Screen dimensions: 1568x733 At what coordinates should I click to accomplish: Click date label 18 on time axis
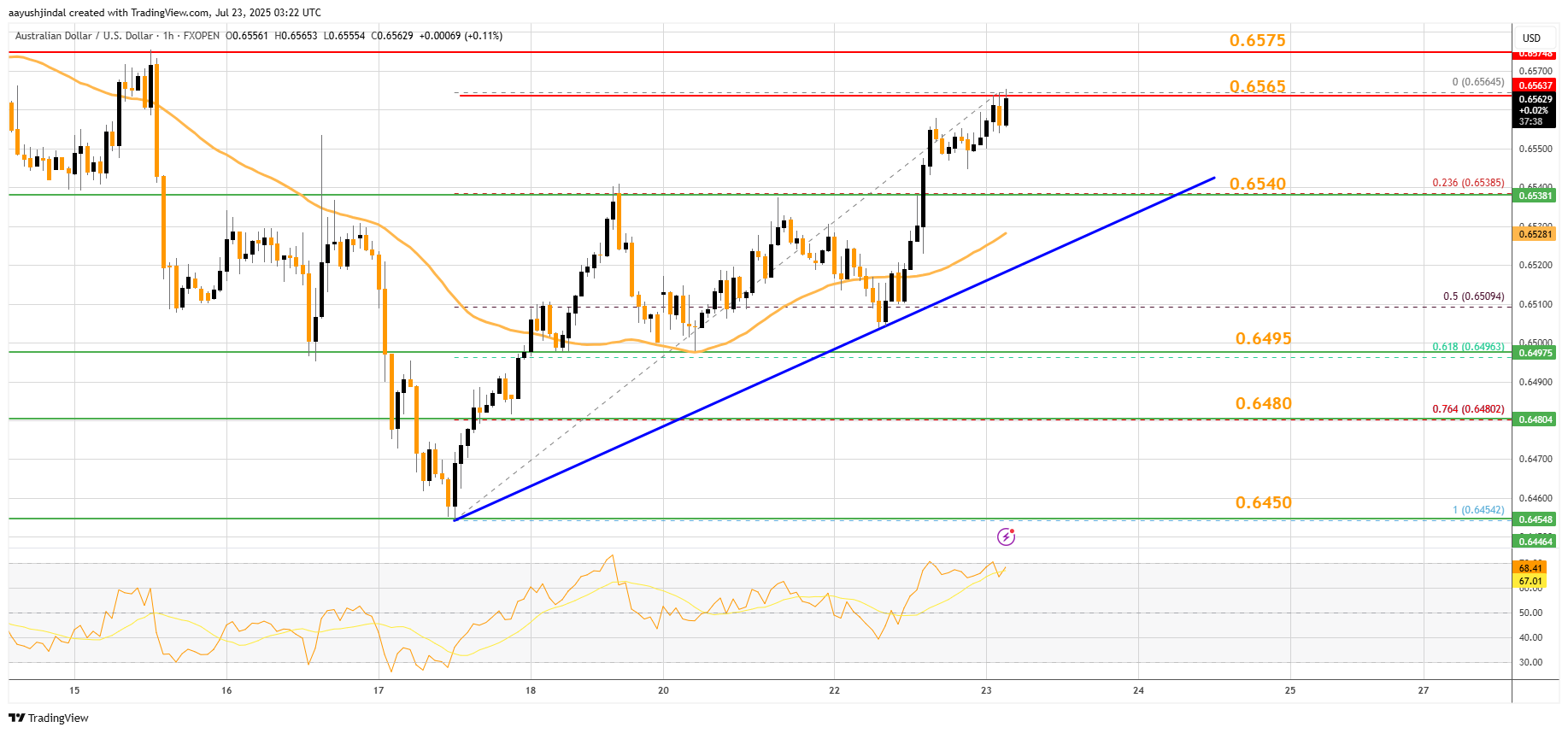(x=531, y=690)
